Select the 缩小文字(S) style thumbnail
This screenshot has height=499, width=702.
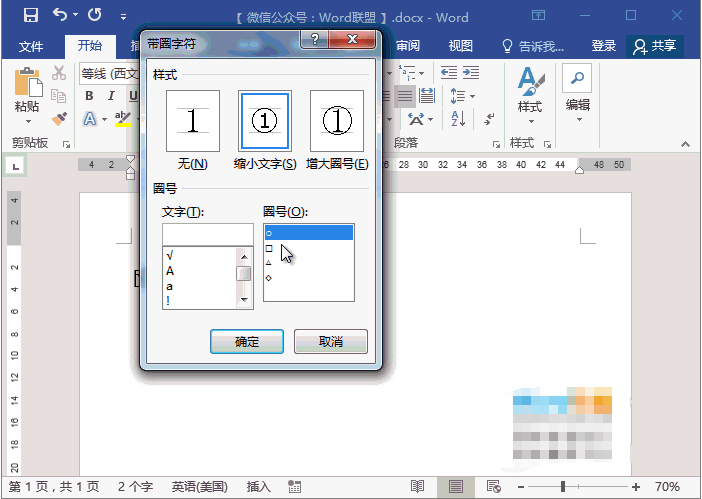265,121
